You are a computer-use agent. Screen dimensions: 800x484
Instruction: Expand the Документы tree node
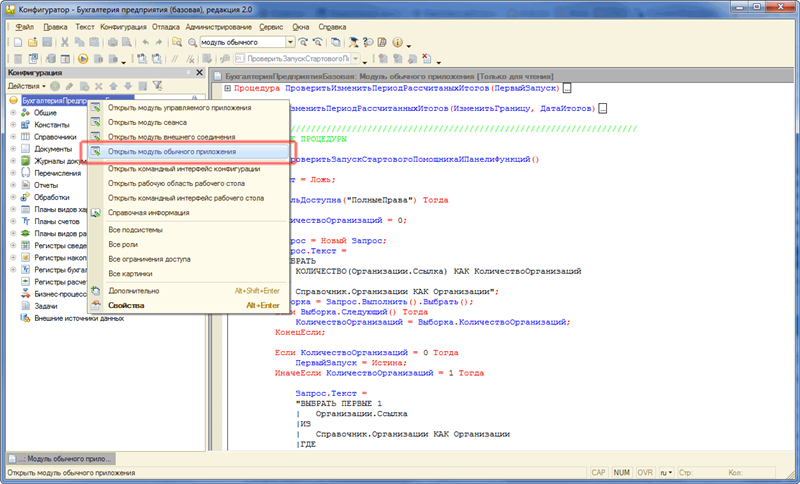click(x=13, y=149)
